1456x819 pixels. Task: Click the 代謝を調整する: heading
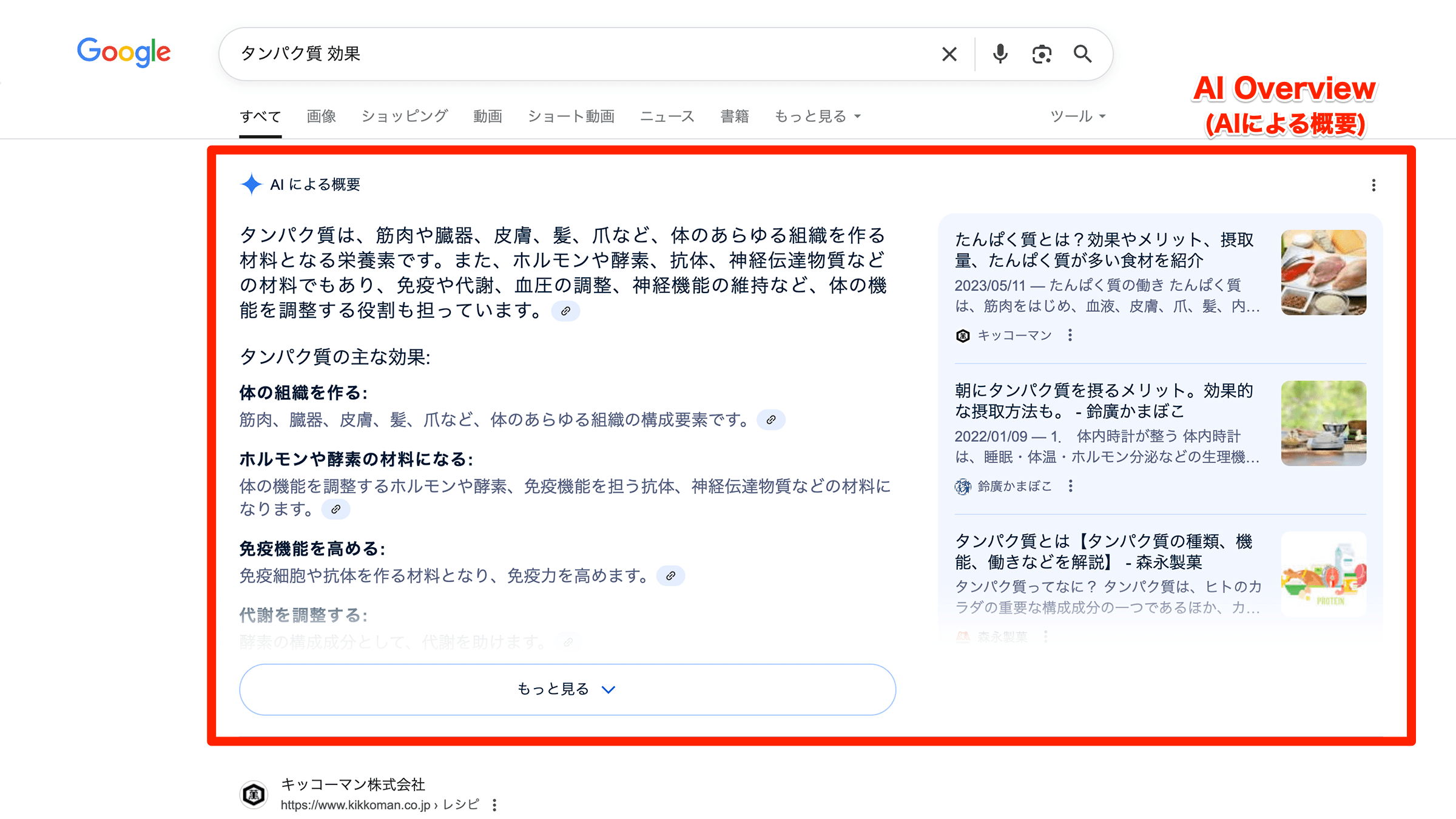[x=303, y=615]
